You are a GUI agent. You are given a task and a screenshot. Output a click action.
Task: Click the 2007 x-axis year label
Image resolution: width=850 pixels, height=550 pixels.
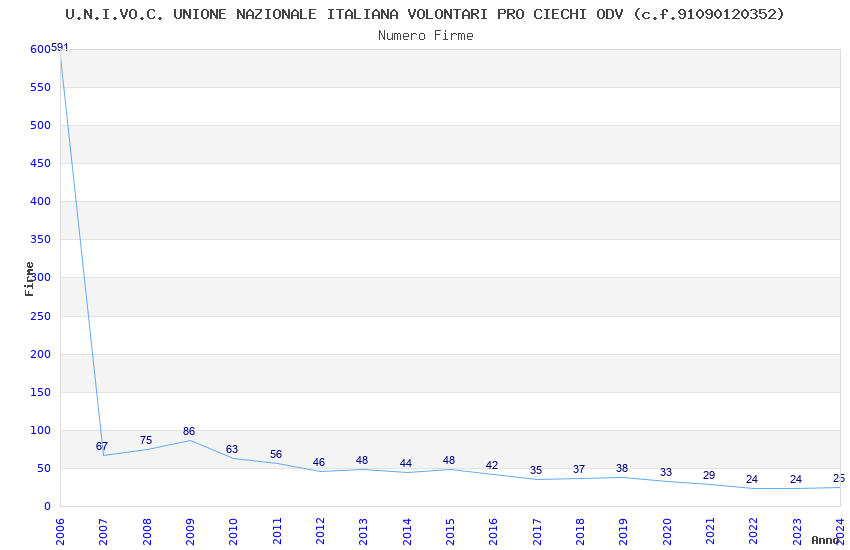click(x=103, y=531)
